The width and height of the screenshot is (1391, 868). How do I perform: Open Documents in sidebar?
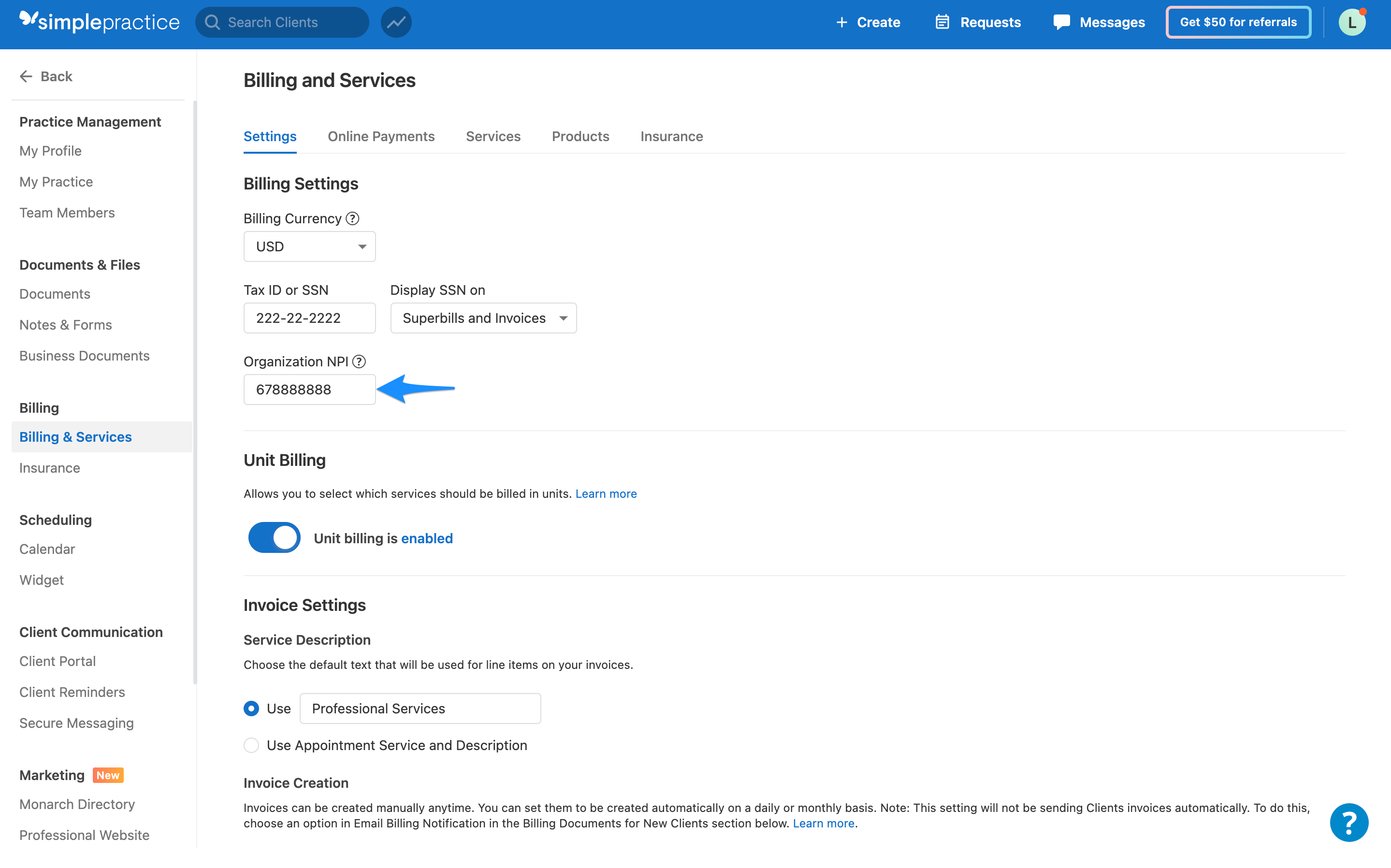pyautogui.click(x=55, y=293)
